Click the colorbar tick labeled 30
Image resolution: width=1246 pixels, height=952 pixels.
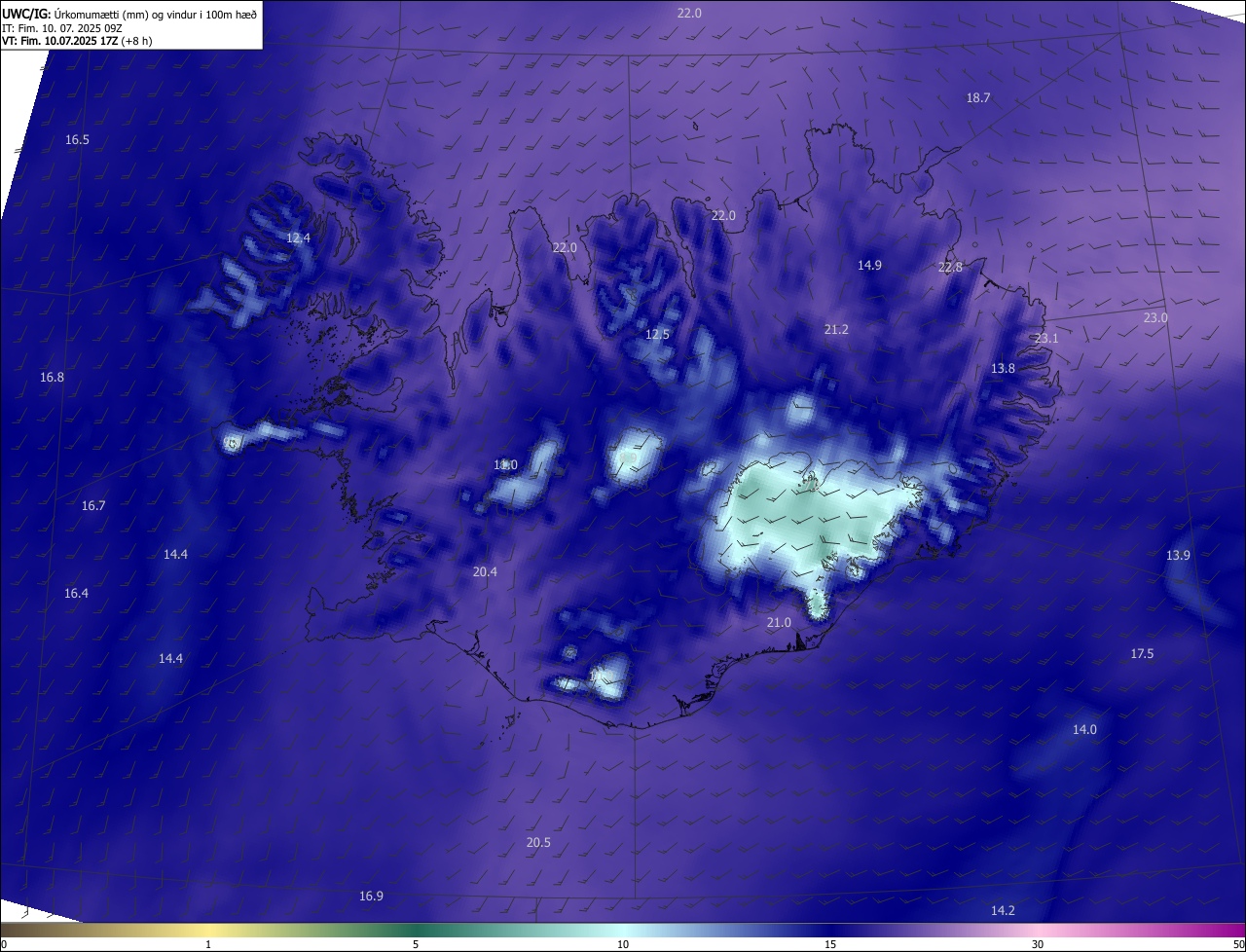(1038, 944)
